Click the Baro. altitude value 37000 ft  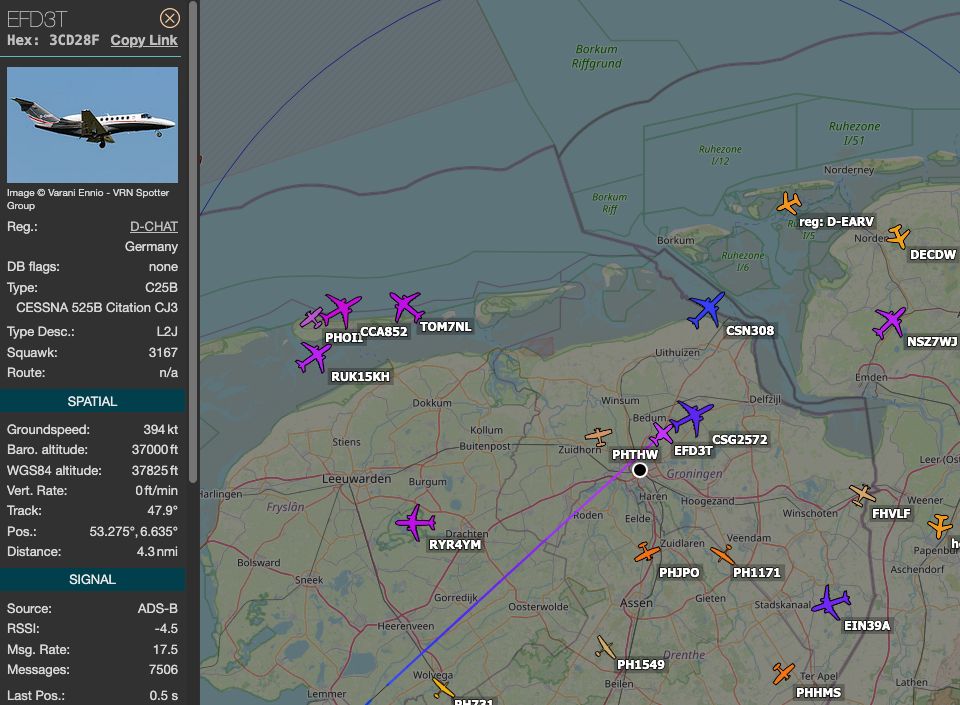coord(155,450)
